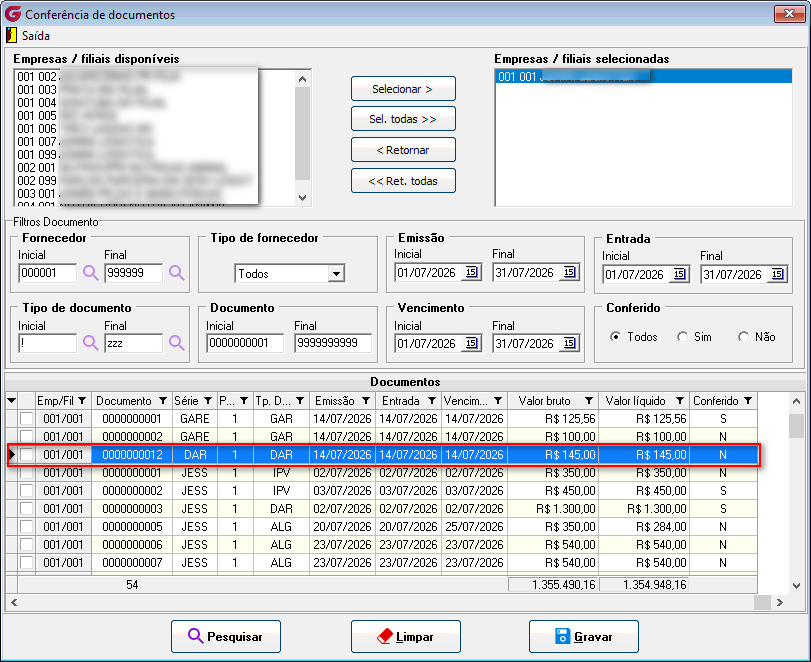
Task: Check the box for JESS document 0000000003
Action: pos(26,508)
